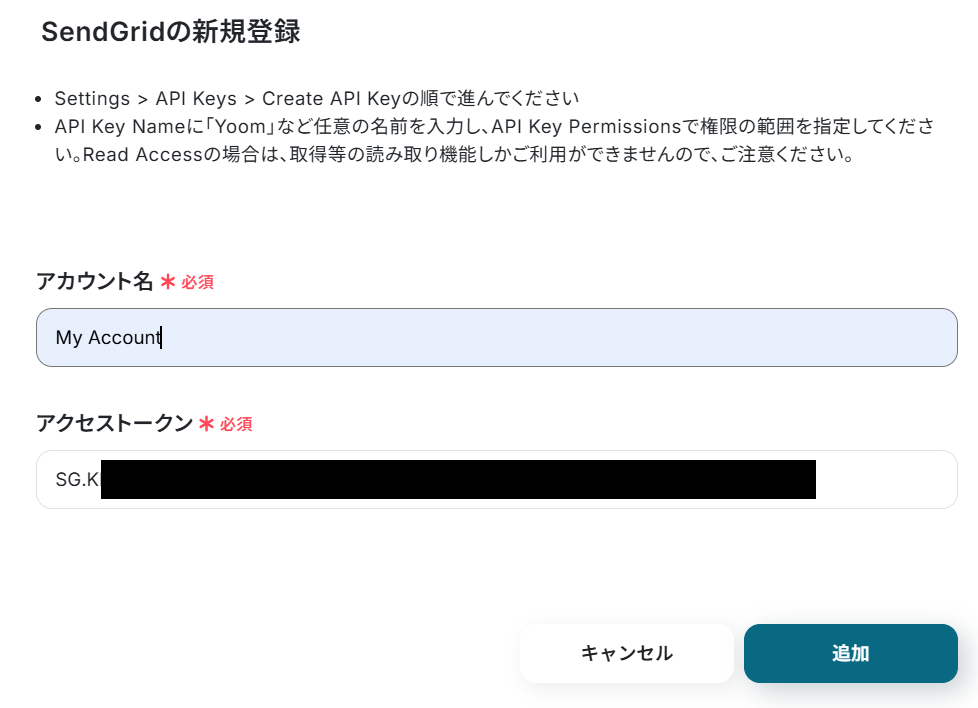
Task: Click the SendGridの新規登録 heading
Action: (x=171, y=32)
